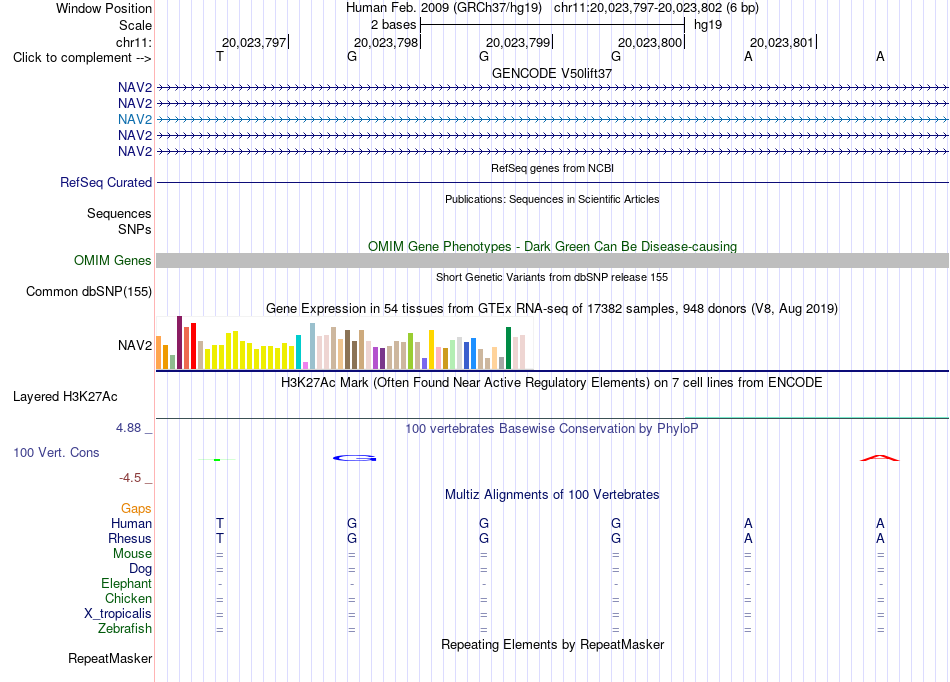Click the T base in the Rhesus row
Screen dimensions: 950x682
point(220,538)
